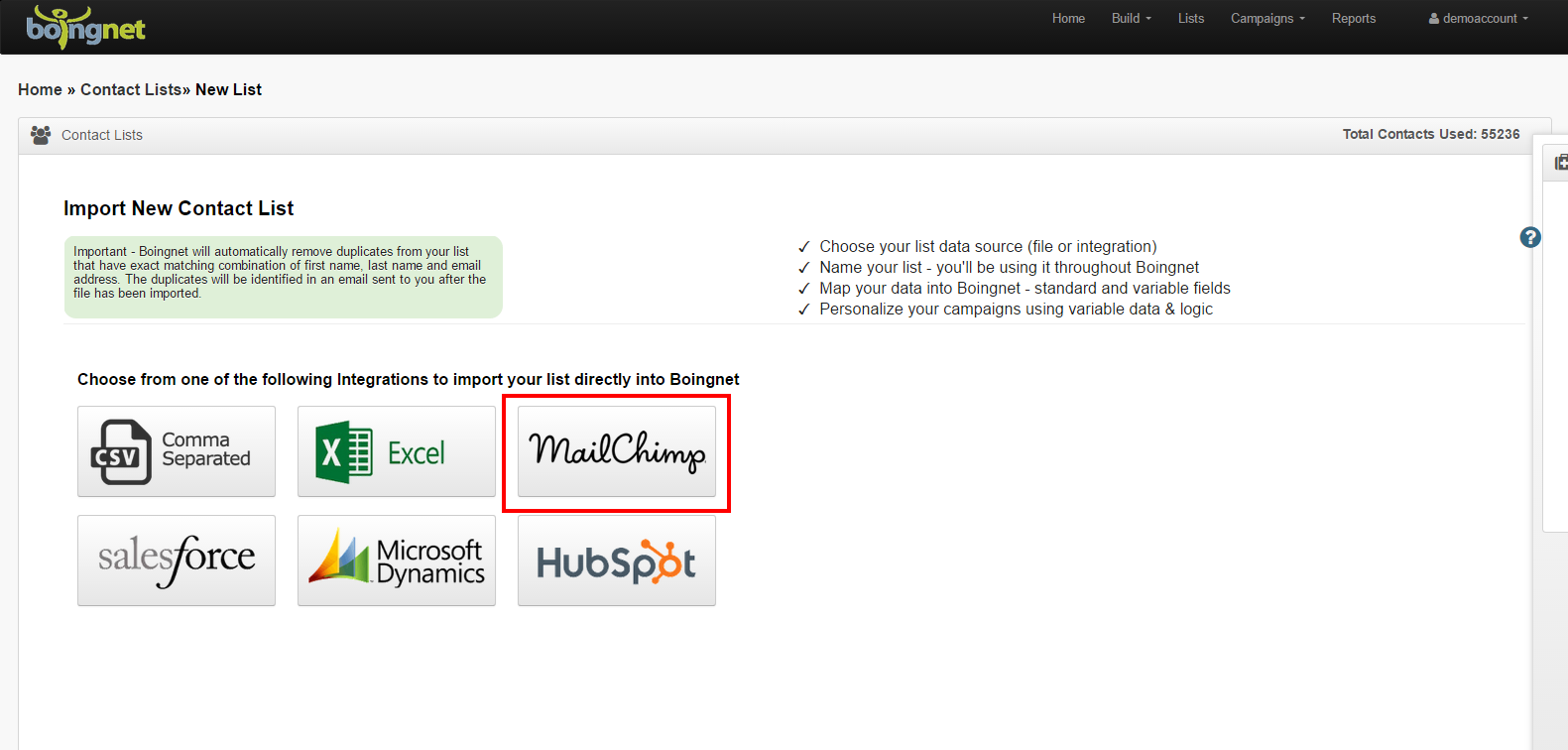Click 'Choose your list data source' line

click(988, 246)
